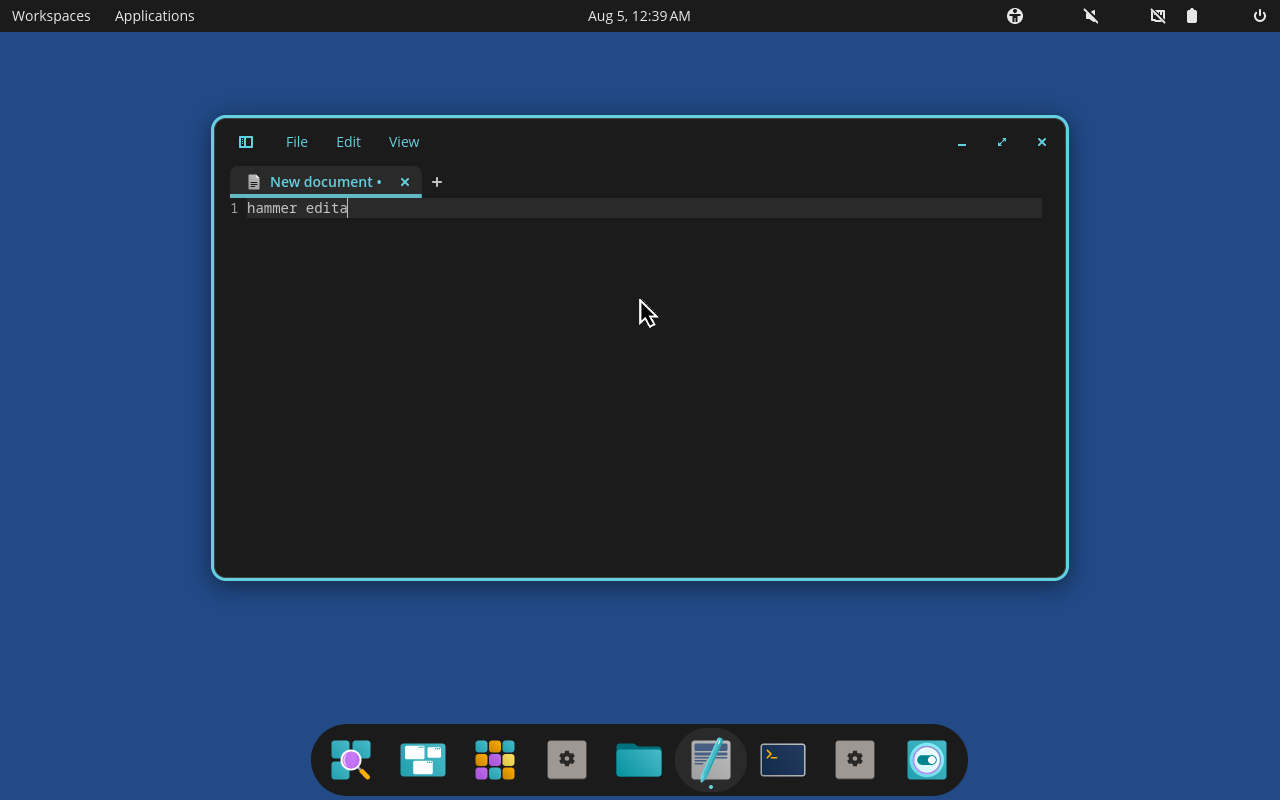Open the File menu

point(297,142)
